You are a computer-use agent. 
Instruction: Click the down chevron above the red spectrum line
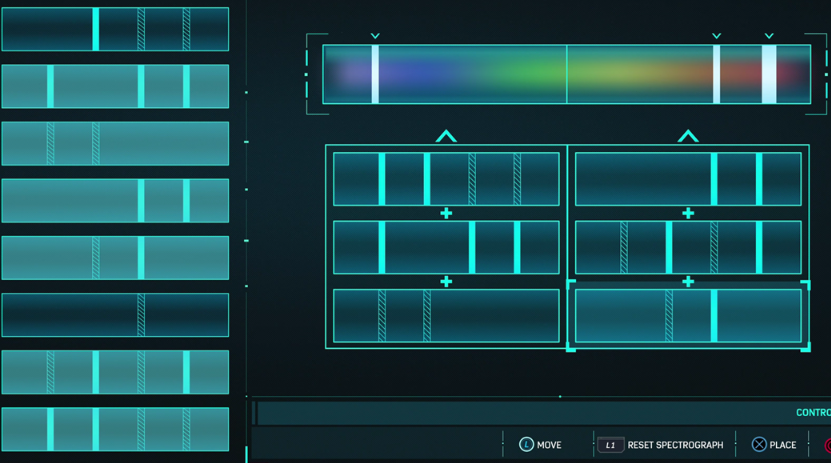click(x=769, y=36)
